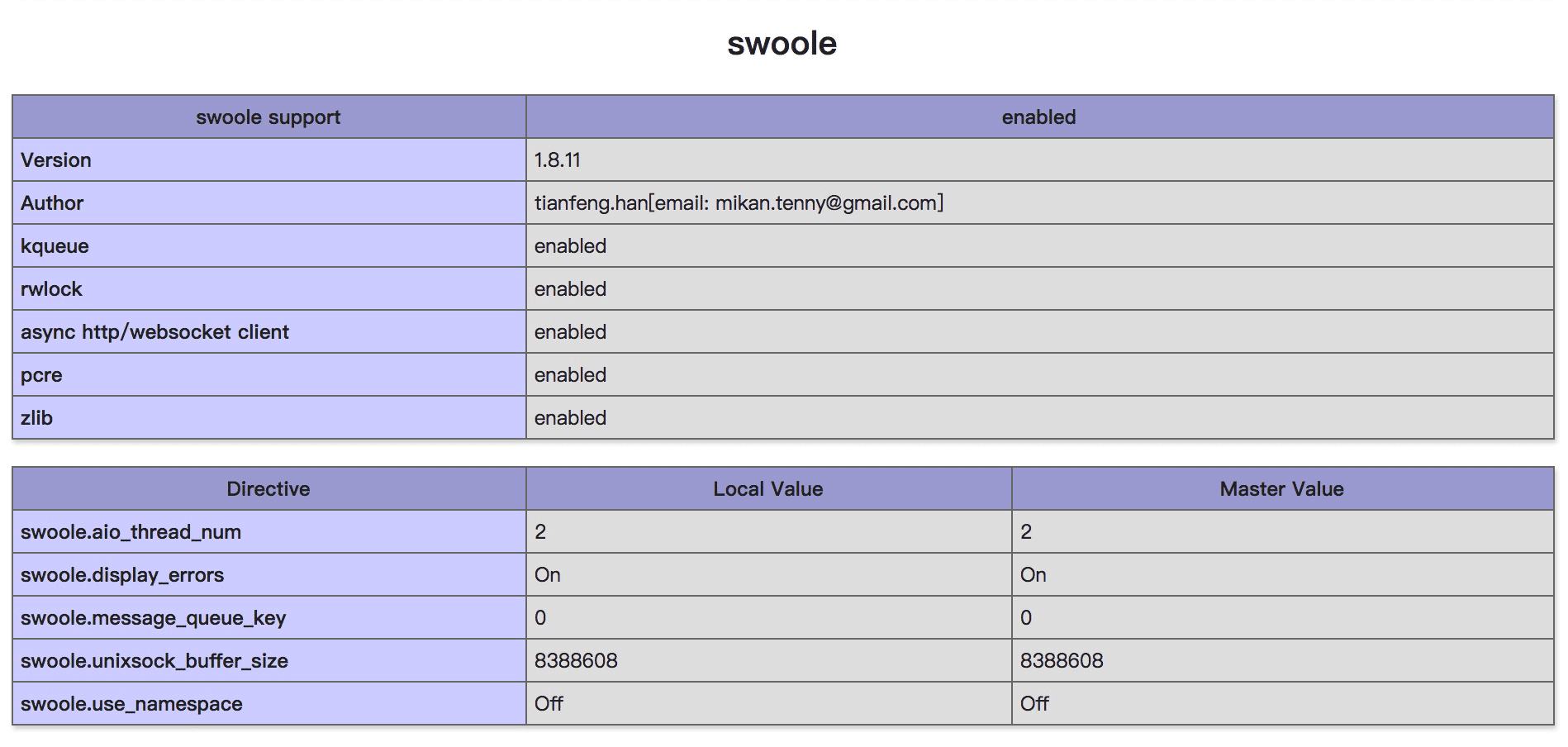Click swoole.aio_thread_num directive name
This screenshot has height=747, width=1568.
[131, 532]
